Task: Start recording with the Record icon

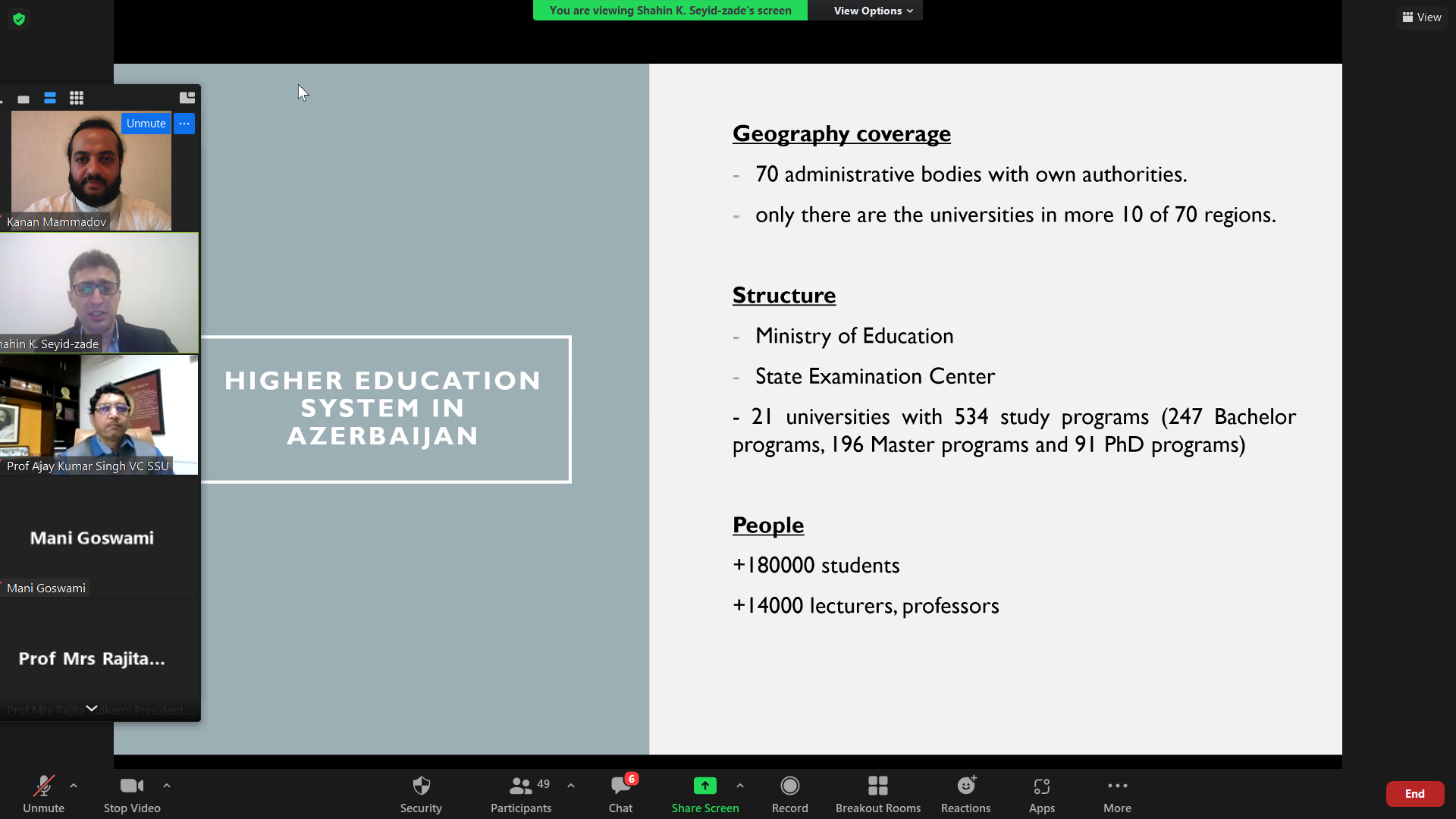Action: tap(789, 786)
